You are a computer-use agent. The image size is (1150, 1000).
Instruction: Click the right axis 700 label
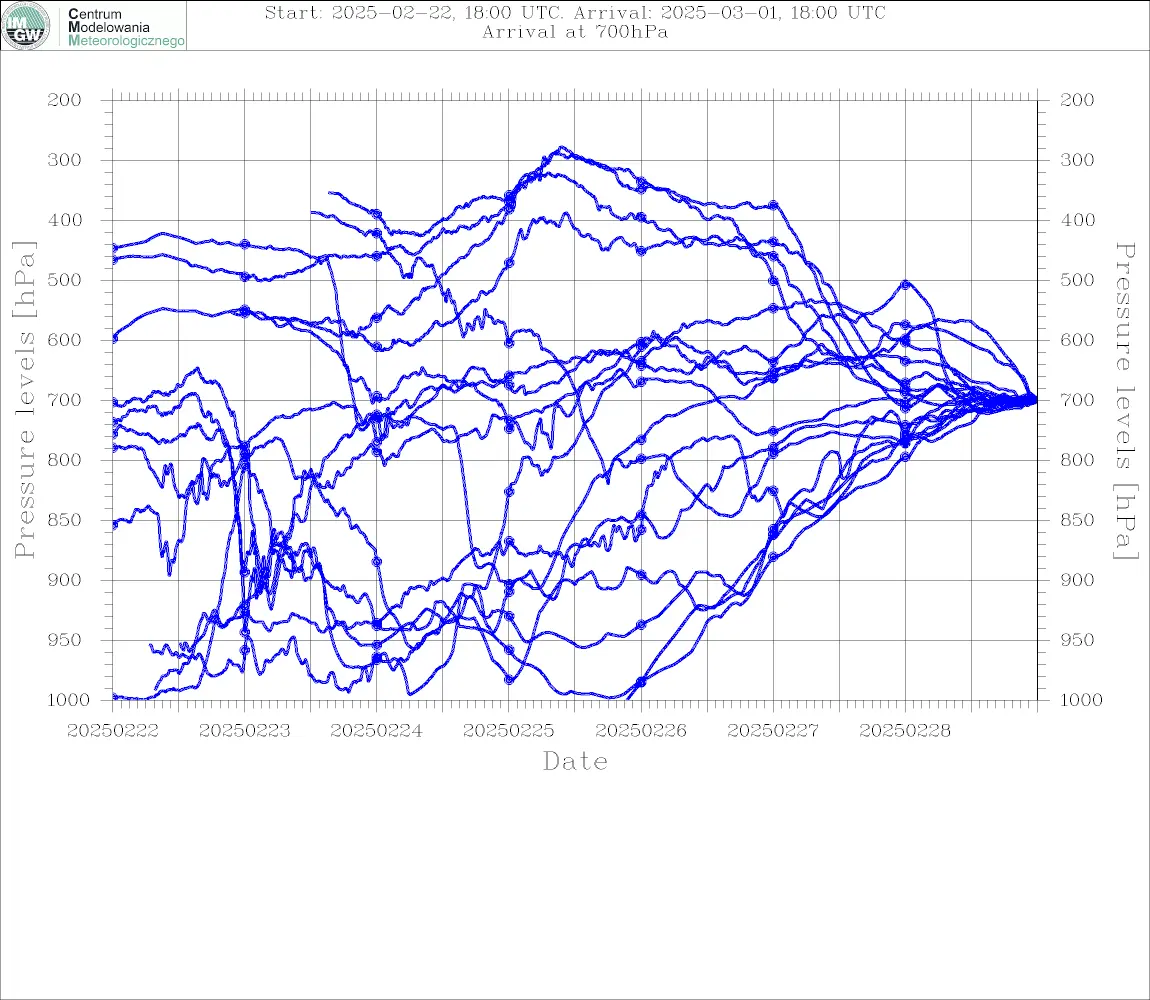point(1077,401)
